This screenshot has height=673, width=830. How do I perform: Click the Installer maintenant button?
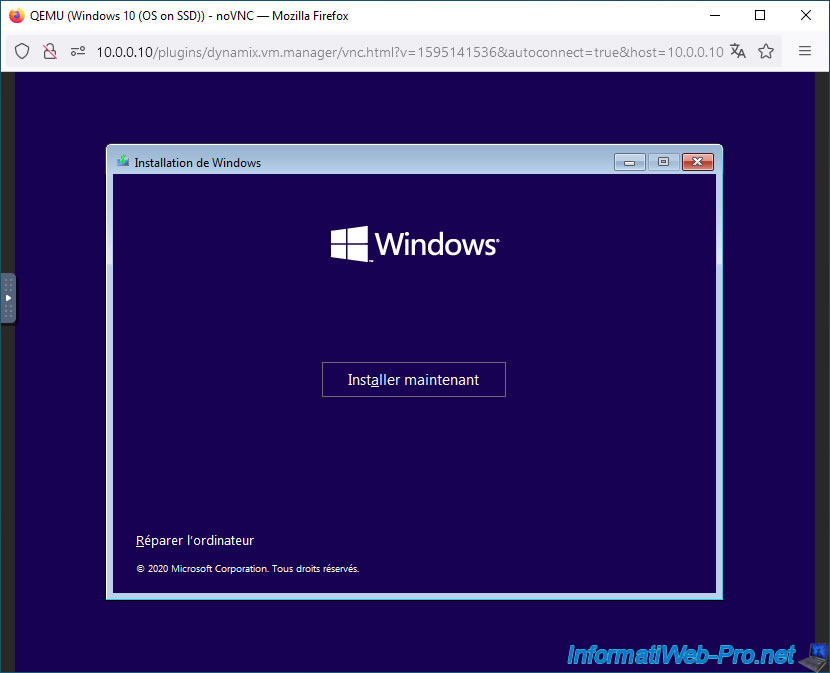[413, 379]
